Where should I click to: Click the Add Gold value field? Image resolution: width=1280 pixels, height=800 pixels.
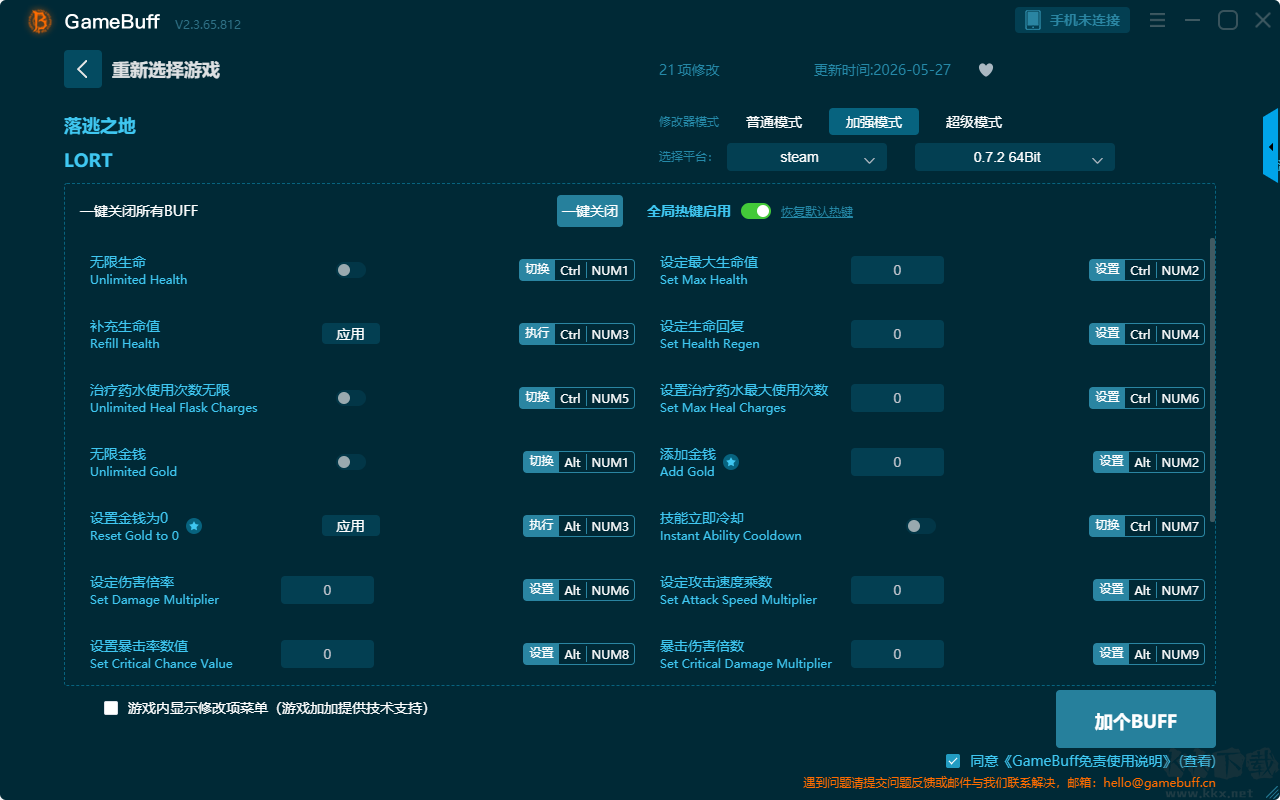[x=898, y=462]
